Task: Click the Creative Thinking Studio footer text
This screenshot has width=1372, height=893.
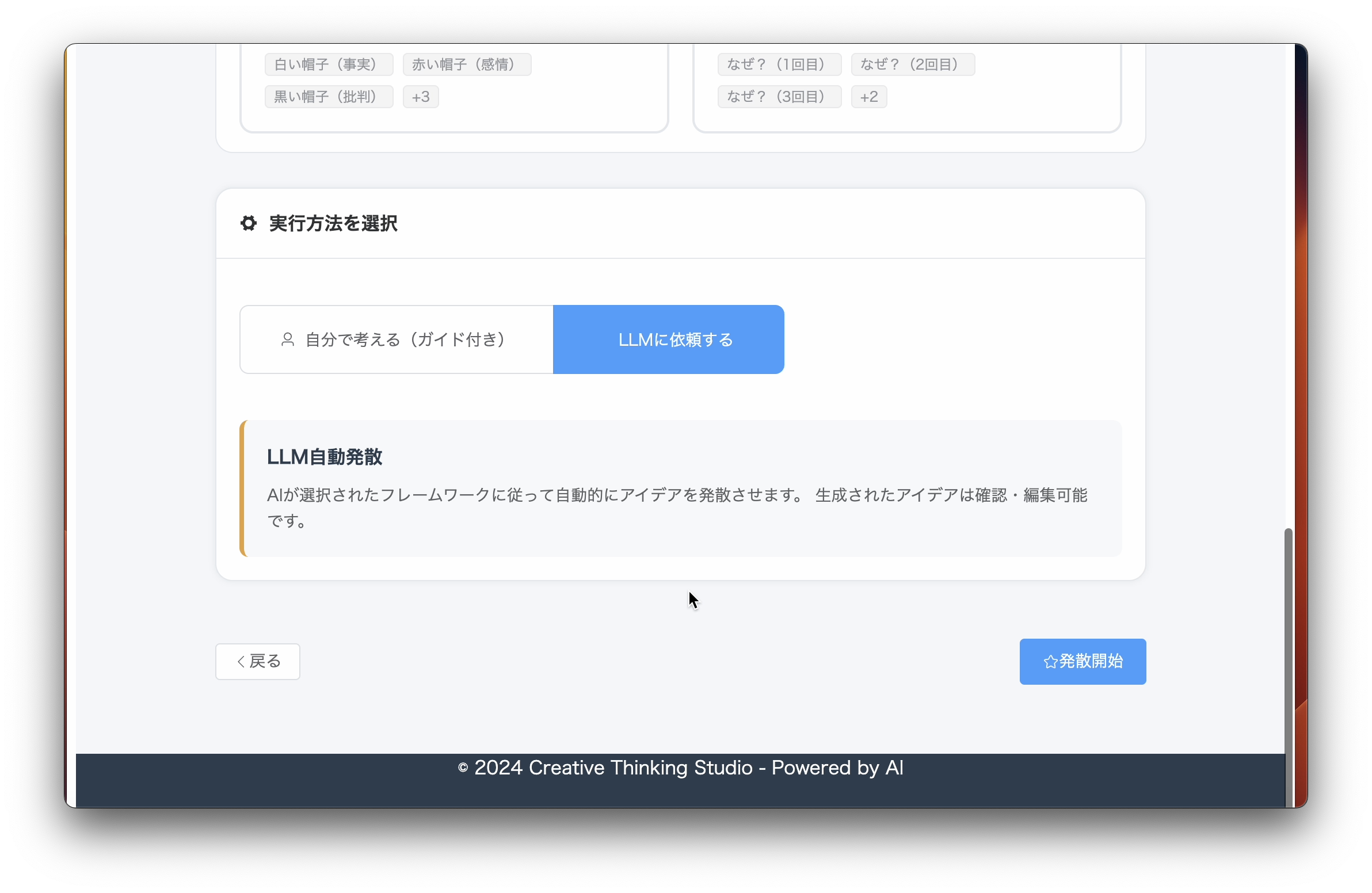Action: [680, 768]
